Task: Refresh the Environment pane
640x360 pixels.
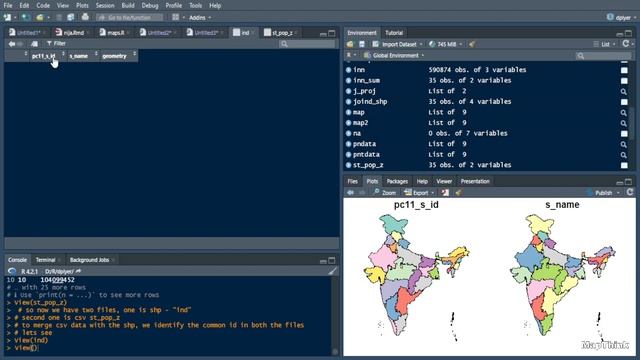Action: tap(626, 44)
